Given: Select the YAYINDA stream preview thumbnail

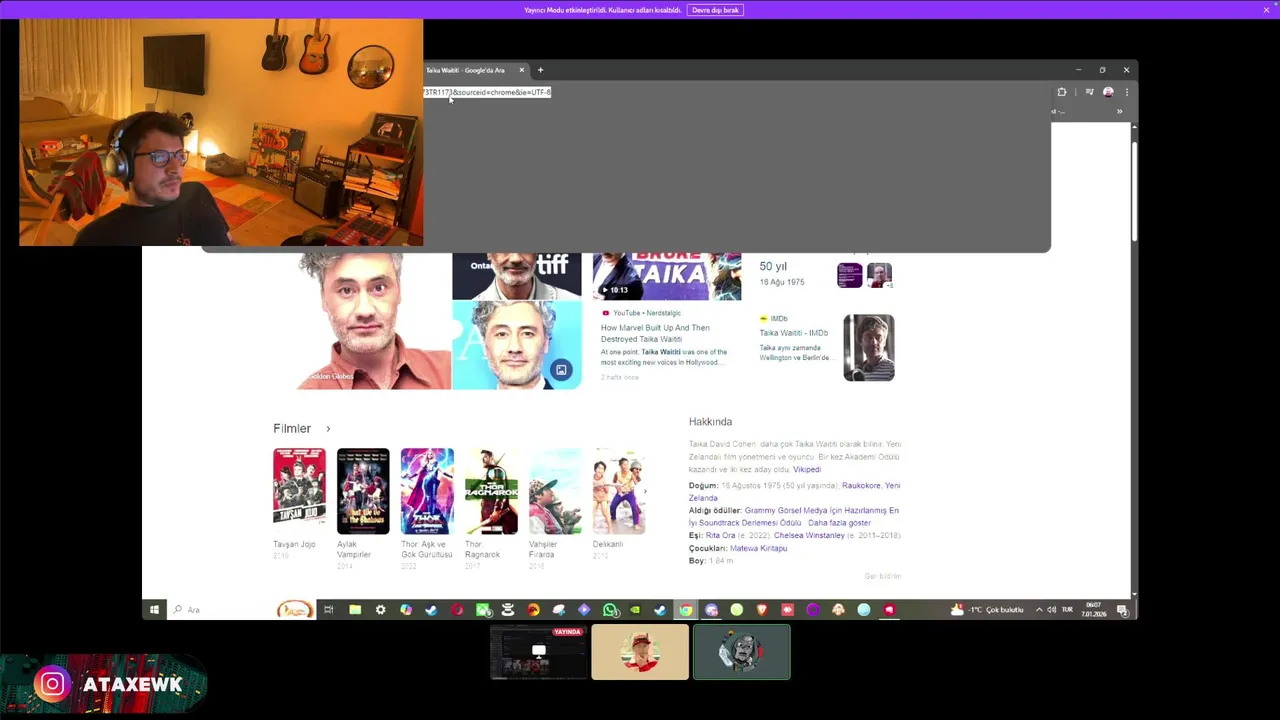Looking at the screenshot, I should click(x=538, y=652).
